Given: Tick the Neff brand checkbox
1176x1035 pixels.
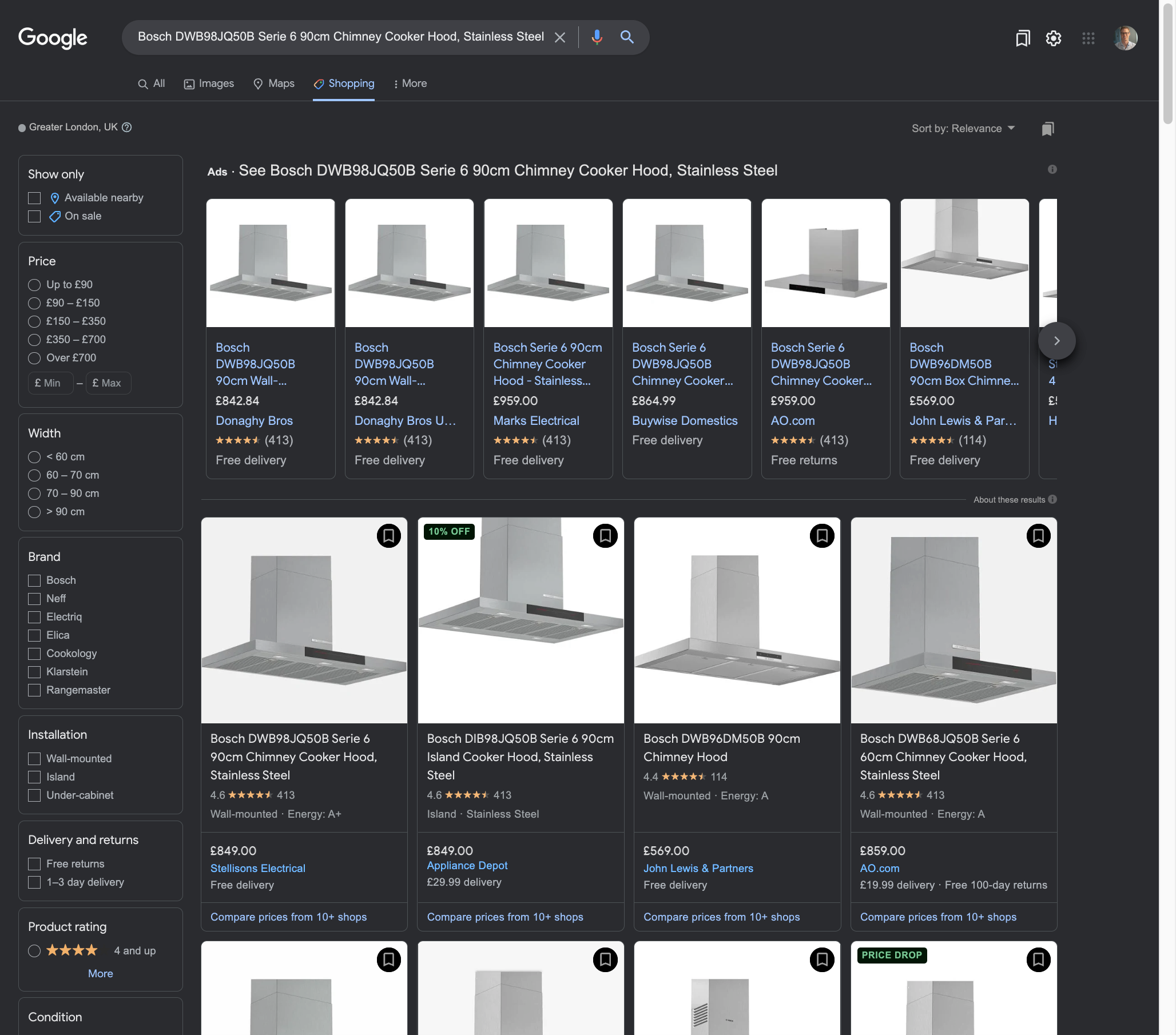Looking at the screenshot, I should [x=34, y=599].
